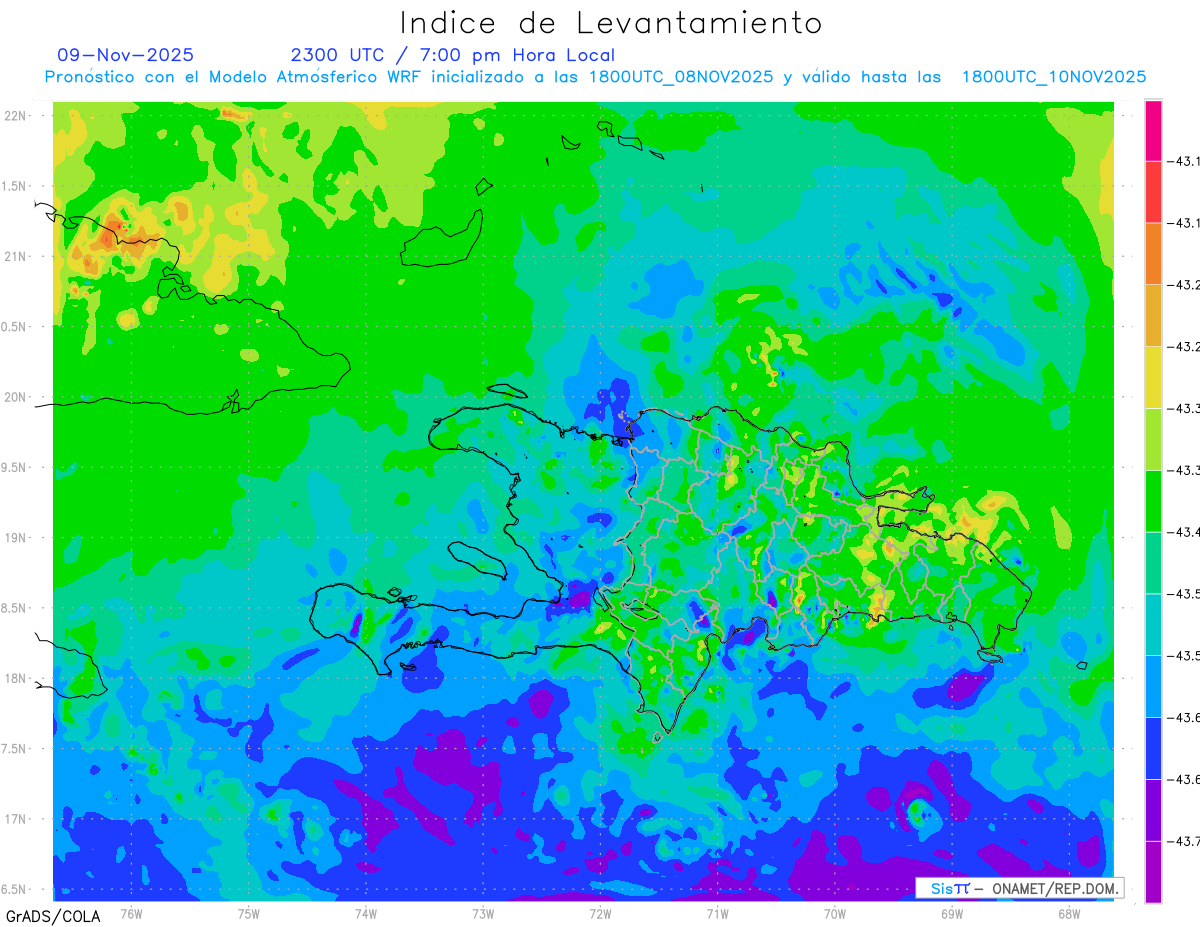
Task: Click the '75W' longitude label
Action: [x=248, y=913]
